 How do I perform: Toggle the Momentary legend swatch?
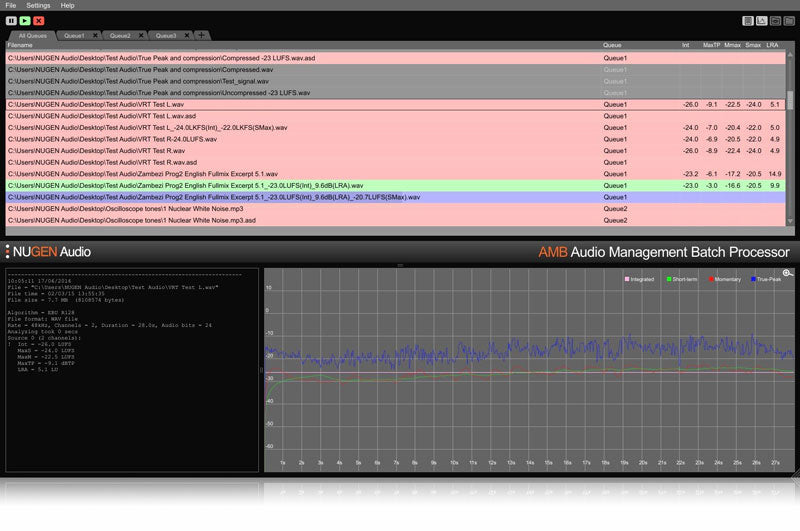711,279
